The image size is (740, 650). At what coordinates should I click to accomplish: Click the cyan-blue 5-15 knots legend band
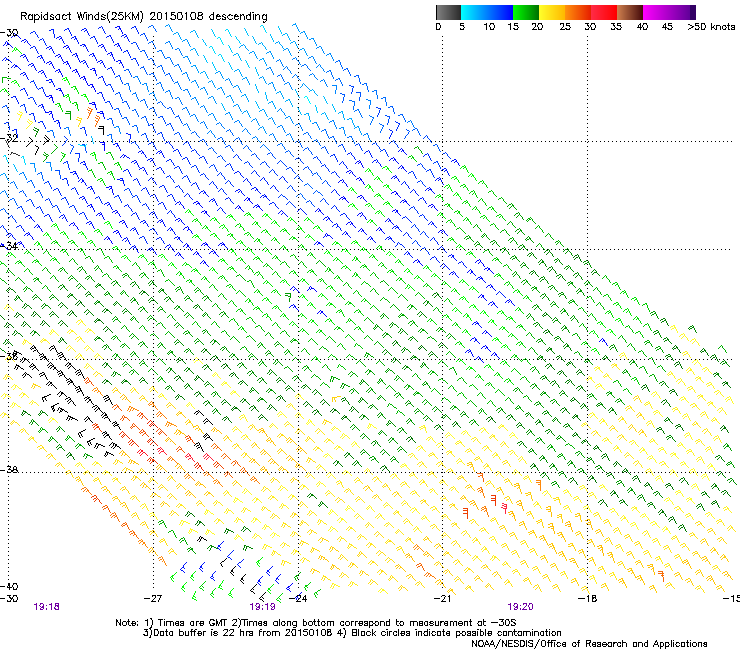point(487,12)
